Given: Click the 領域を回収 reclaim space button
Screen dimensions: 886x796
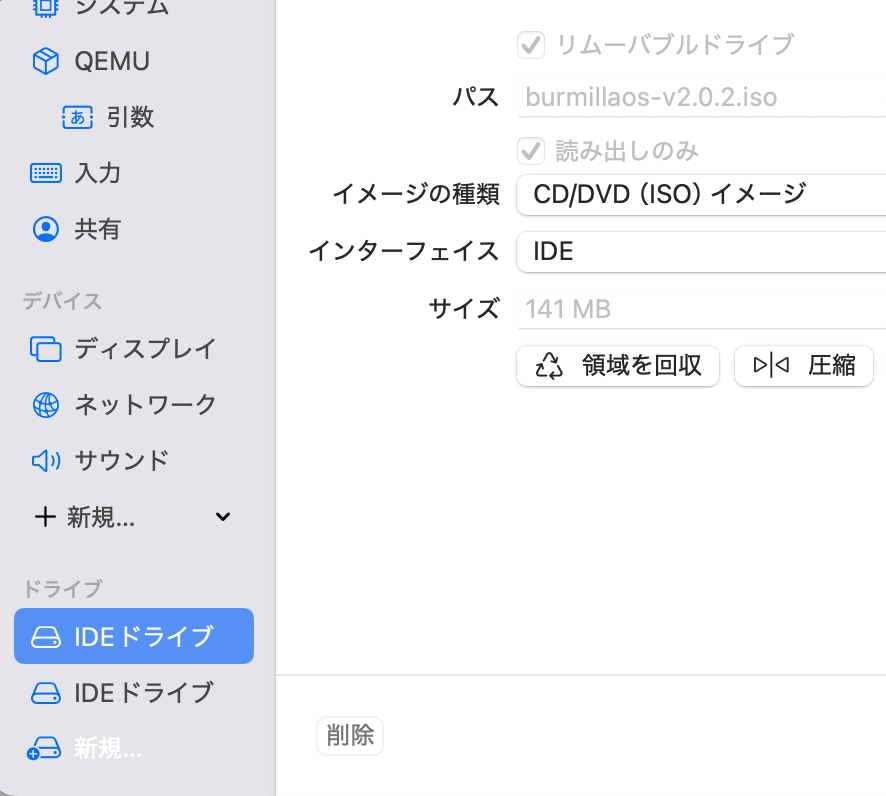Looking at the screenshot, I should point(618,366).
